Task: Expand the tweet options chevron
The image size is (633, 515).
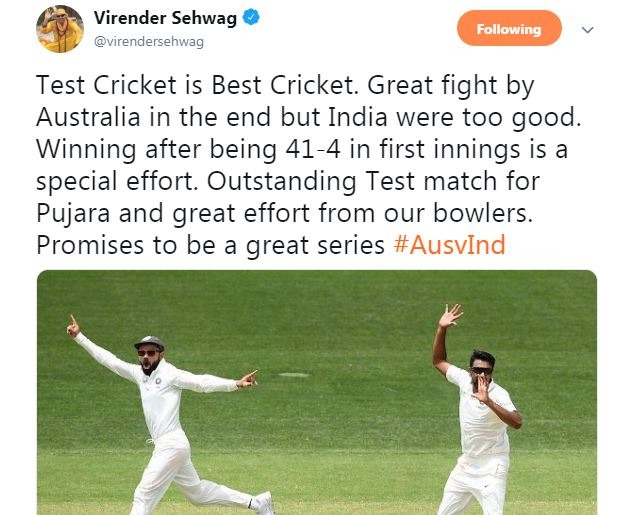Action: click(587, 29)
